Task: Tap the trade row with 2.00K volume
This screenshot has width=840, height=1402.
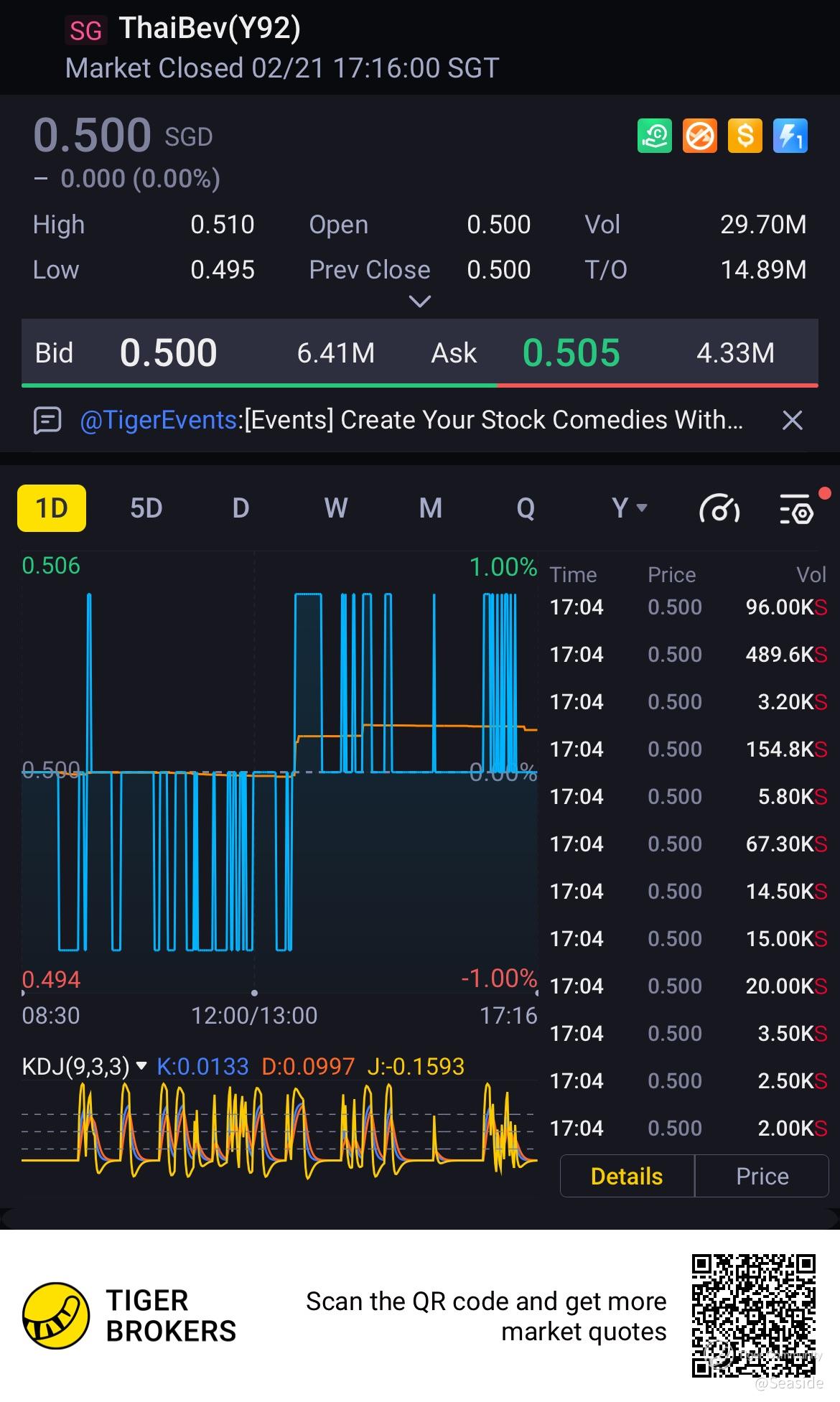Action: [x=689, y=1128]
